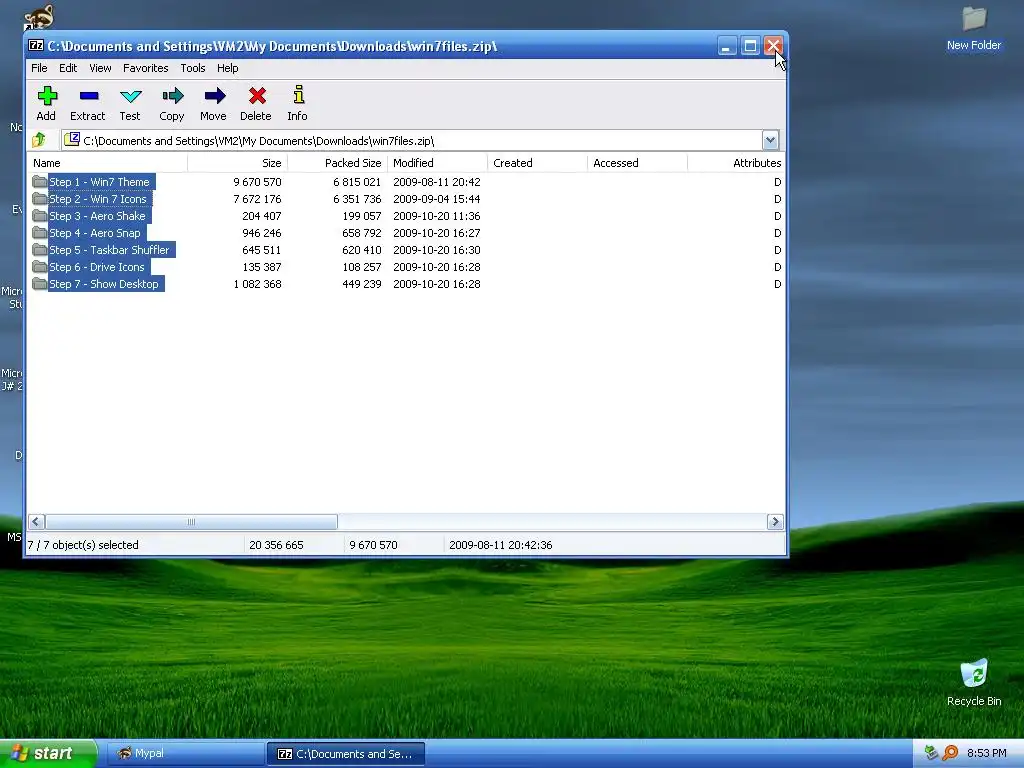The image size is (1024, 768).
Task: Click the 8:53 PM taskbar clock
Action: [987, 753]
